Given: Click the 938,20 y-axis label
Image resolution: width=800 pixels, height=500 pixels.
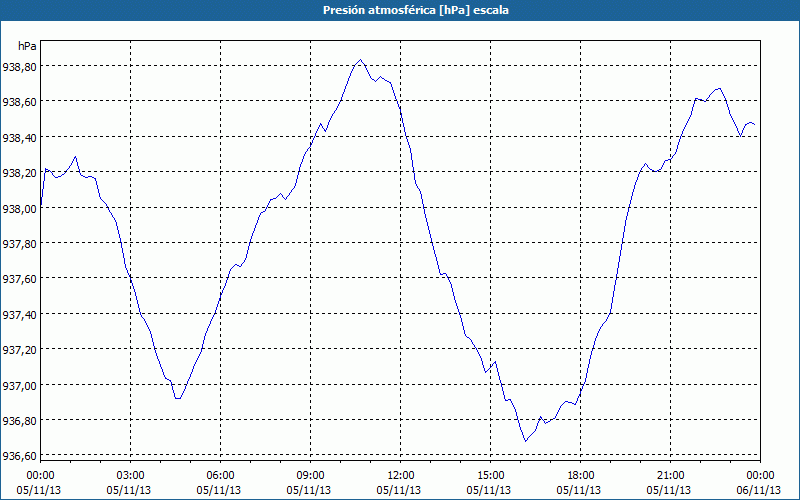Looking at the screenshot, I should click(x=19, y=173).
